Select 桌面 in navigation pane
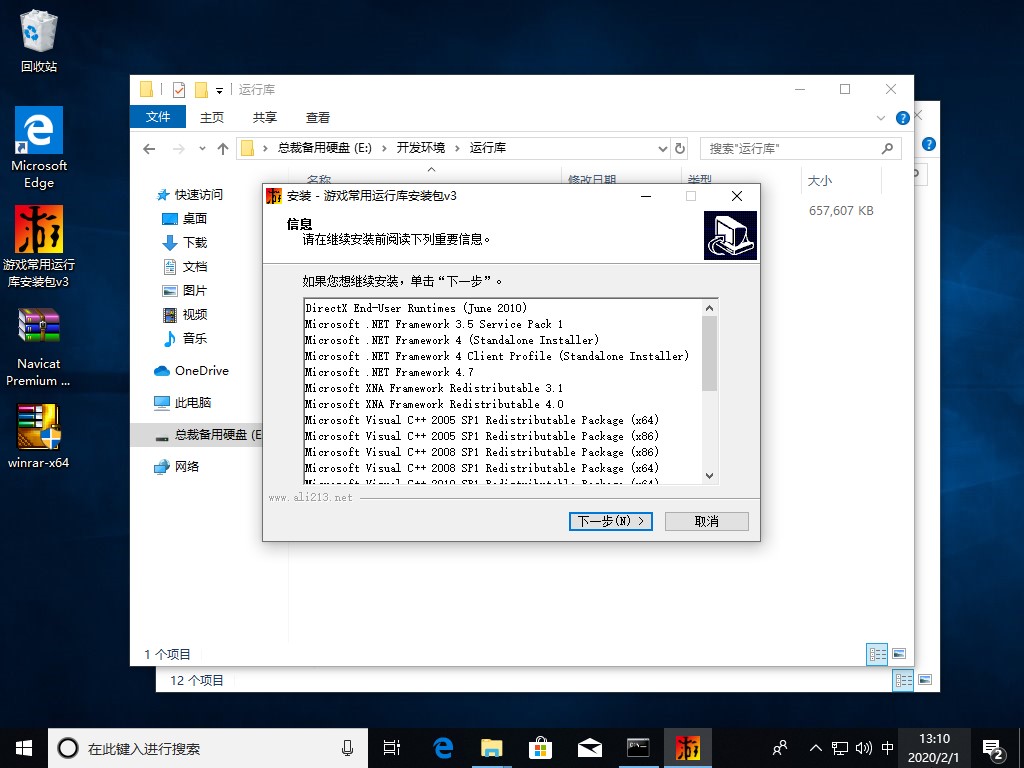Screen dimensions: 1024x768 pyautogui.click(x=184, y=218)
